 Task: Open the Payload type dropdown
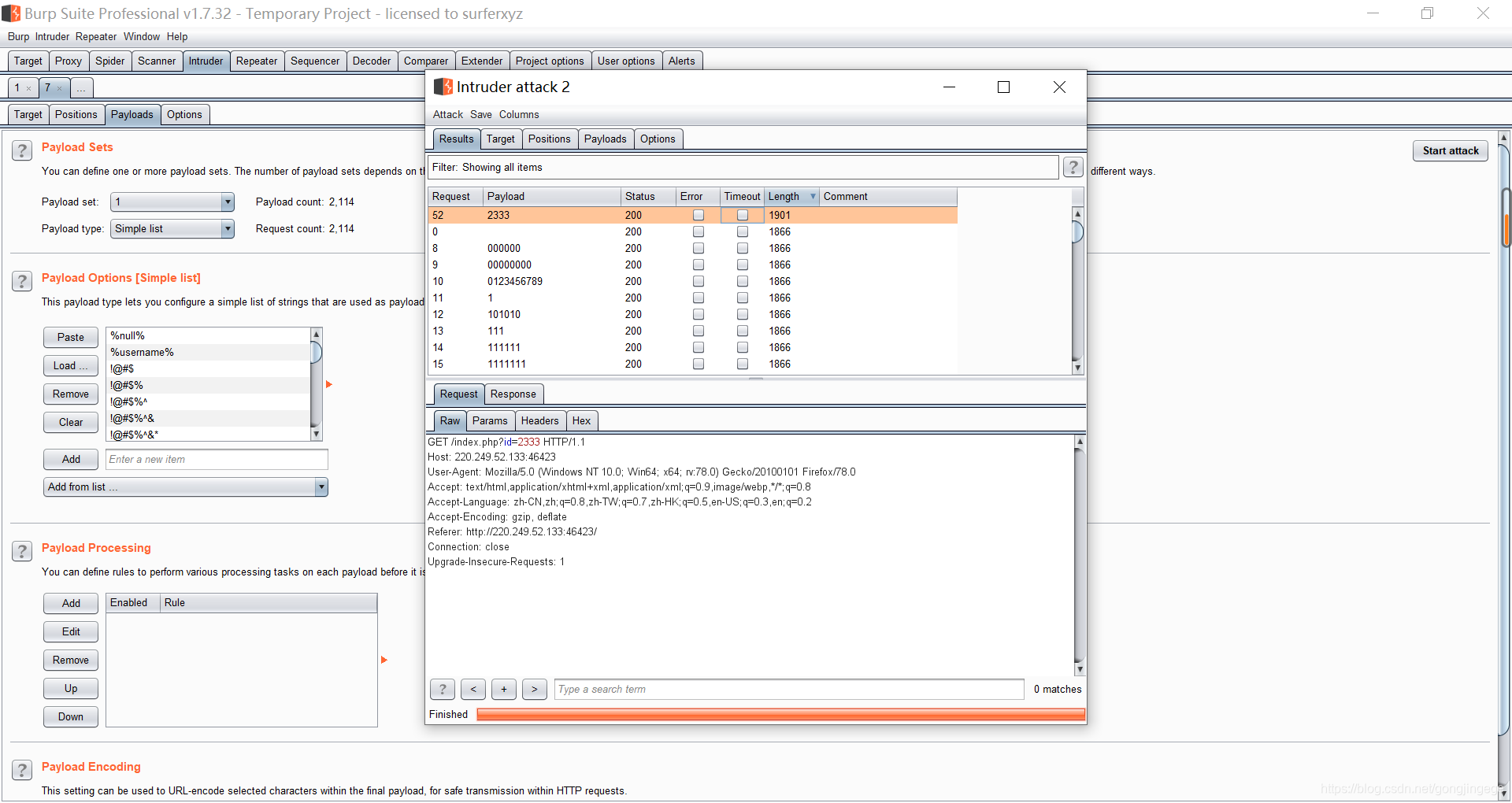pyautogui.click(x=172, y=229)
